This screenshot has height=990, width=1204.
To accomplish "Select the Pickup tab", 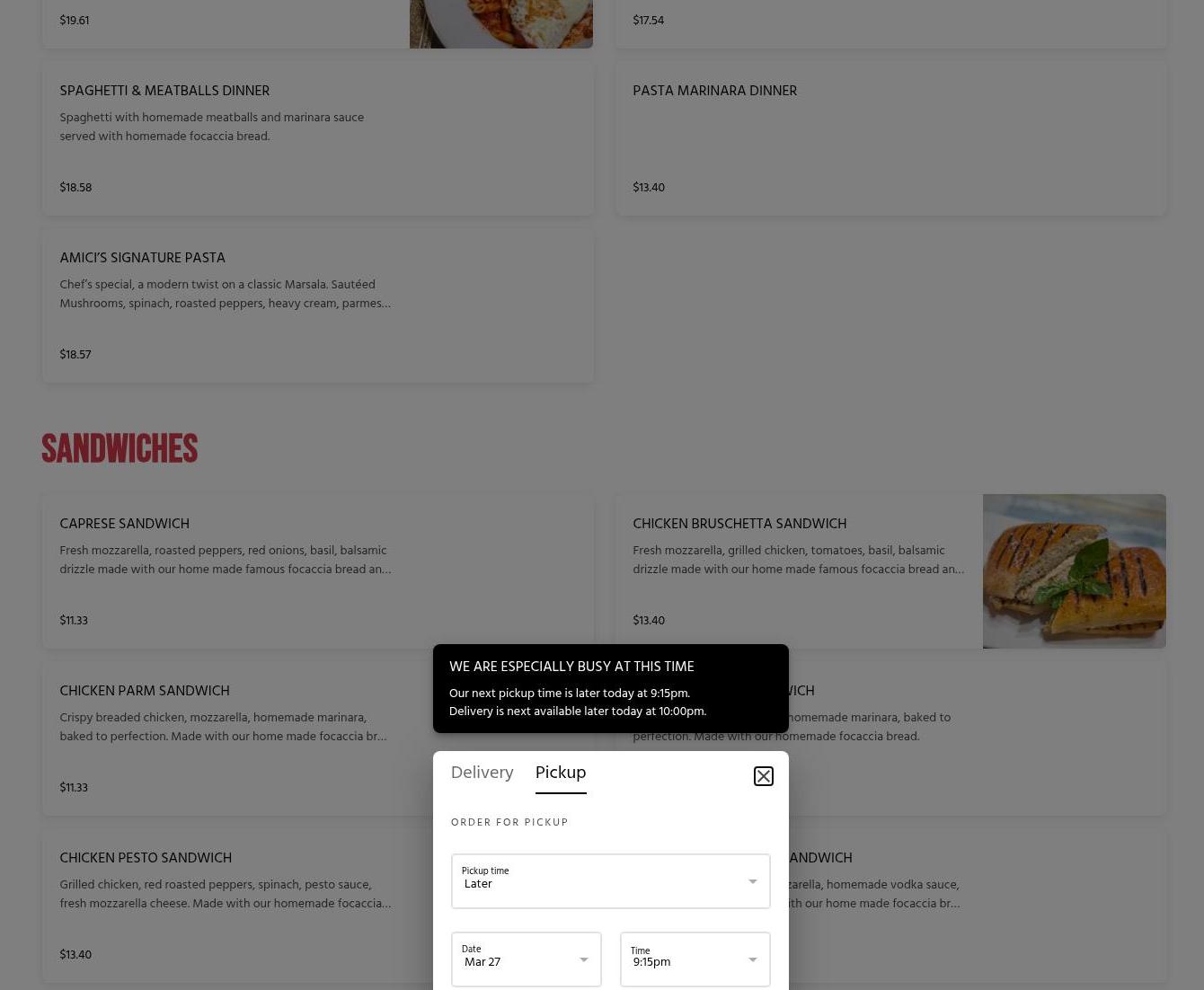I will click(x=561, y=773).
